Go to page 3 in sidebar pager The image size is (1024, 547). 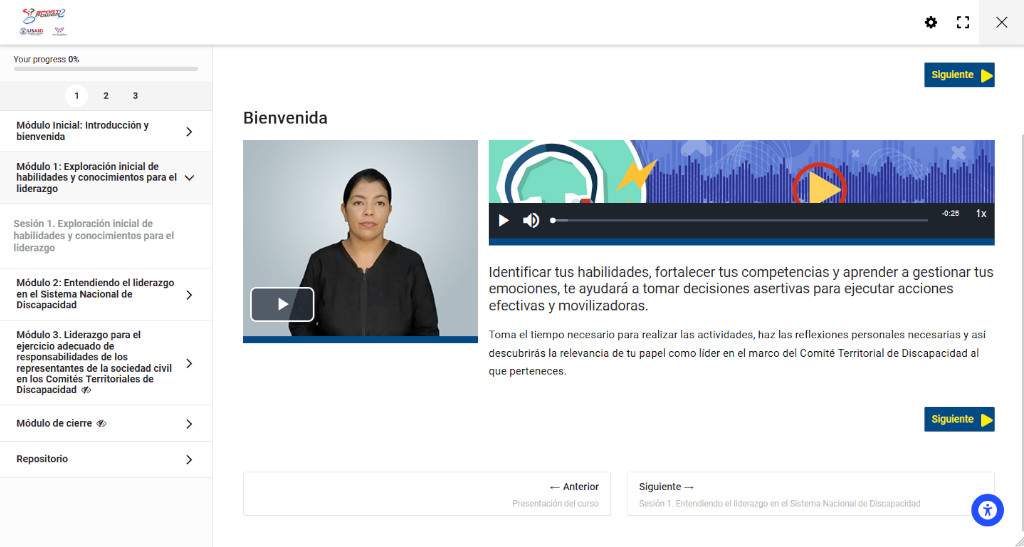point(135,96)
